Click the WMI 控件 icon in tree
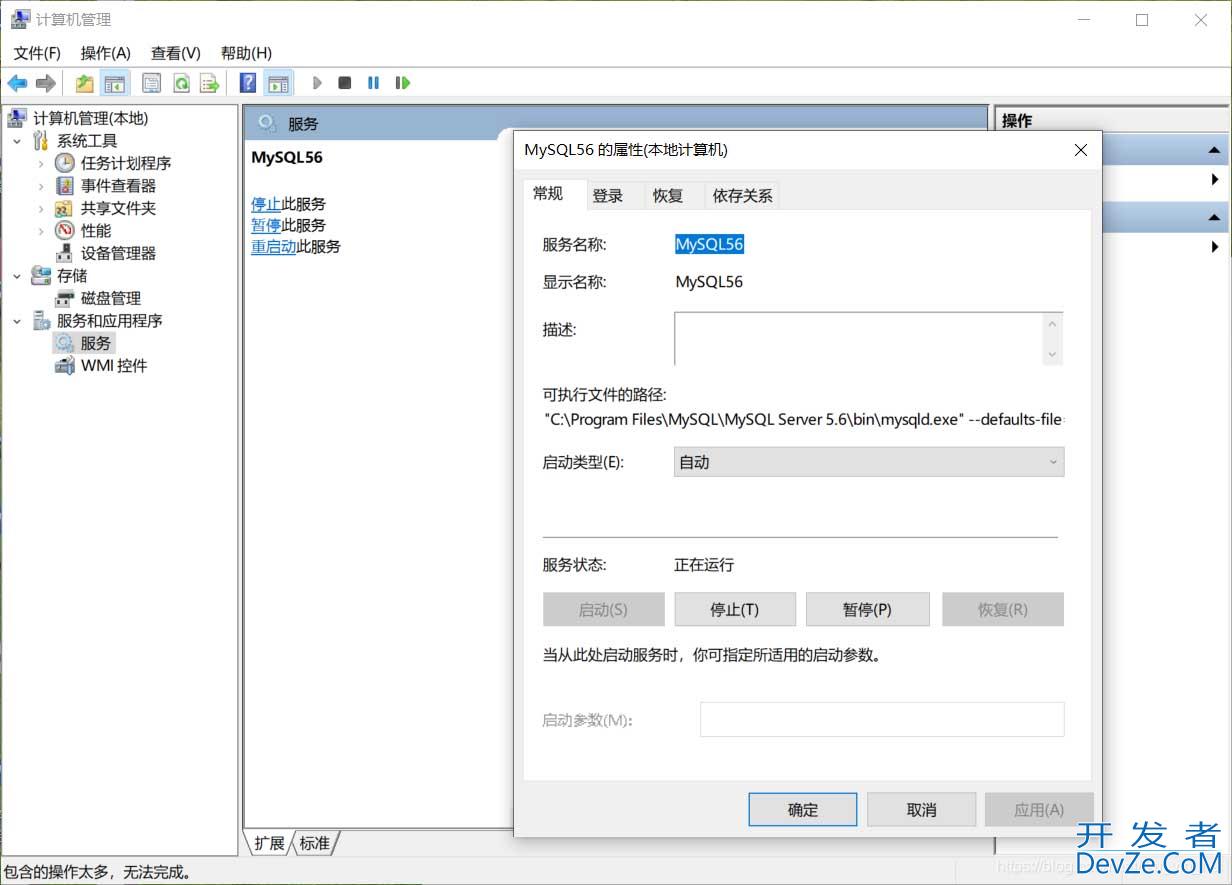 (65, 366)
